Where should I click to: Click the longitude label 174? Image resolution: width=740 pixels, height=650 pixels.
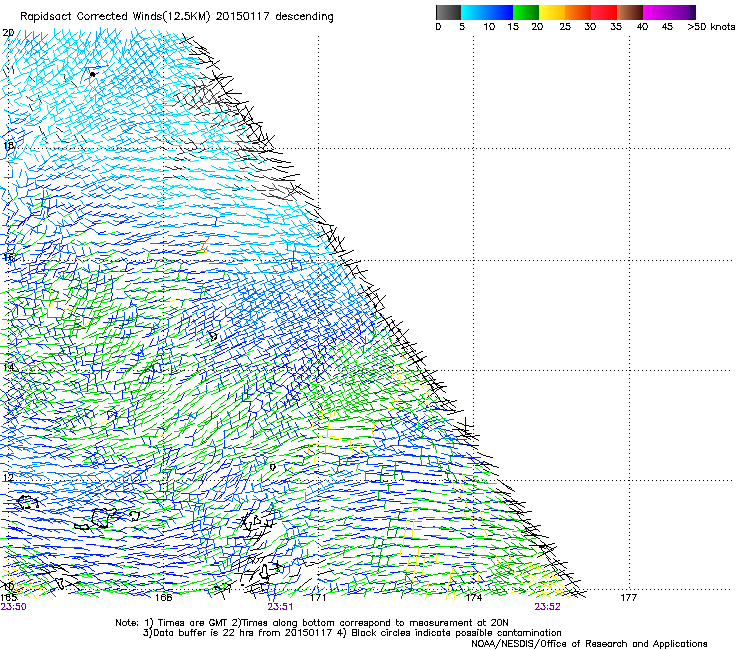coord(473,598)
